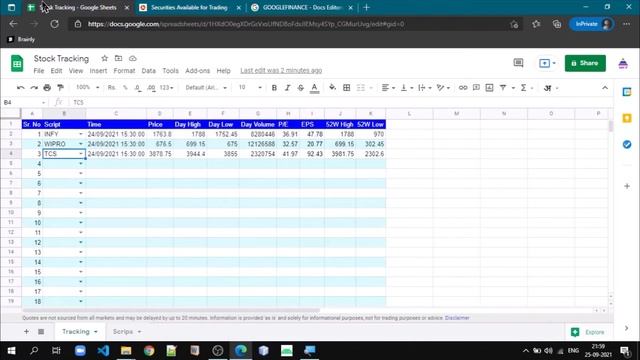Select the Paint format tool
Image resolution: width=640 pixels, height=360 pixels.
(60, 88)
